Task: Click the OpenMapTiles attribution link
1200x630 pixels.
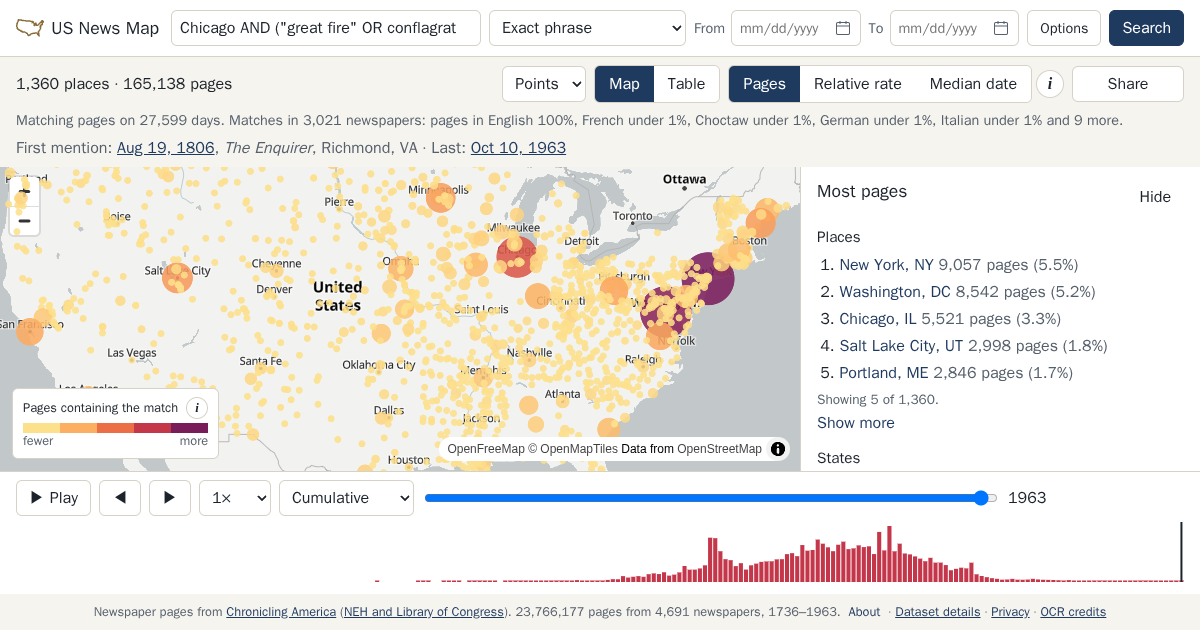Action: click(x=579, y=449)
